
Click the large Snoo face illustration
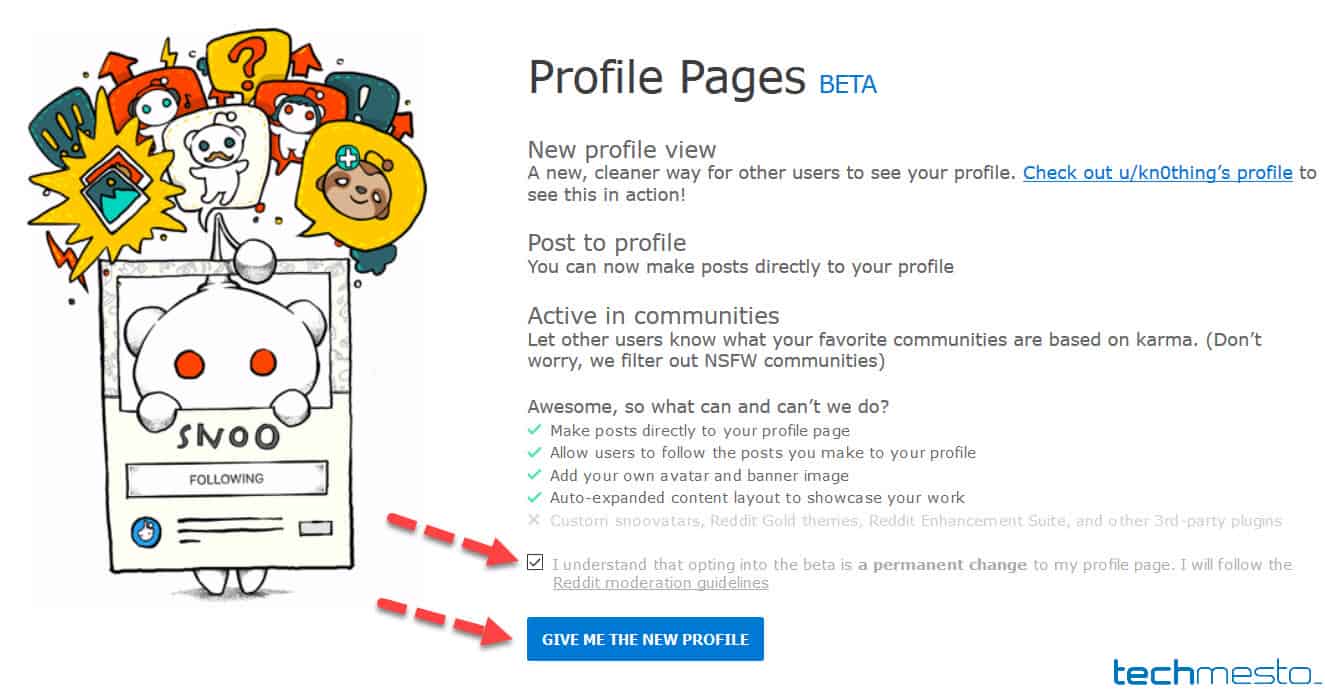230,350
